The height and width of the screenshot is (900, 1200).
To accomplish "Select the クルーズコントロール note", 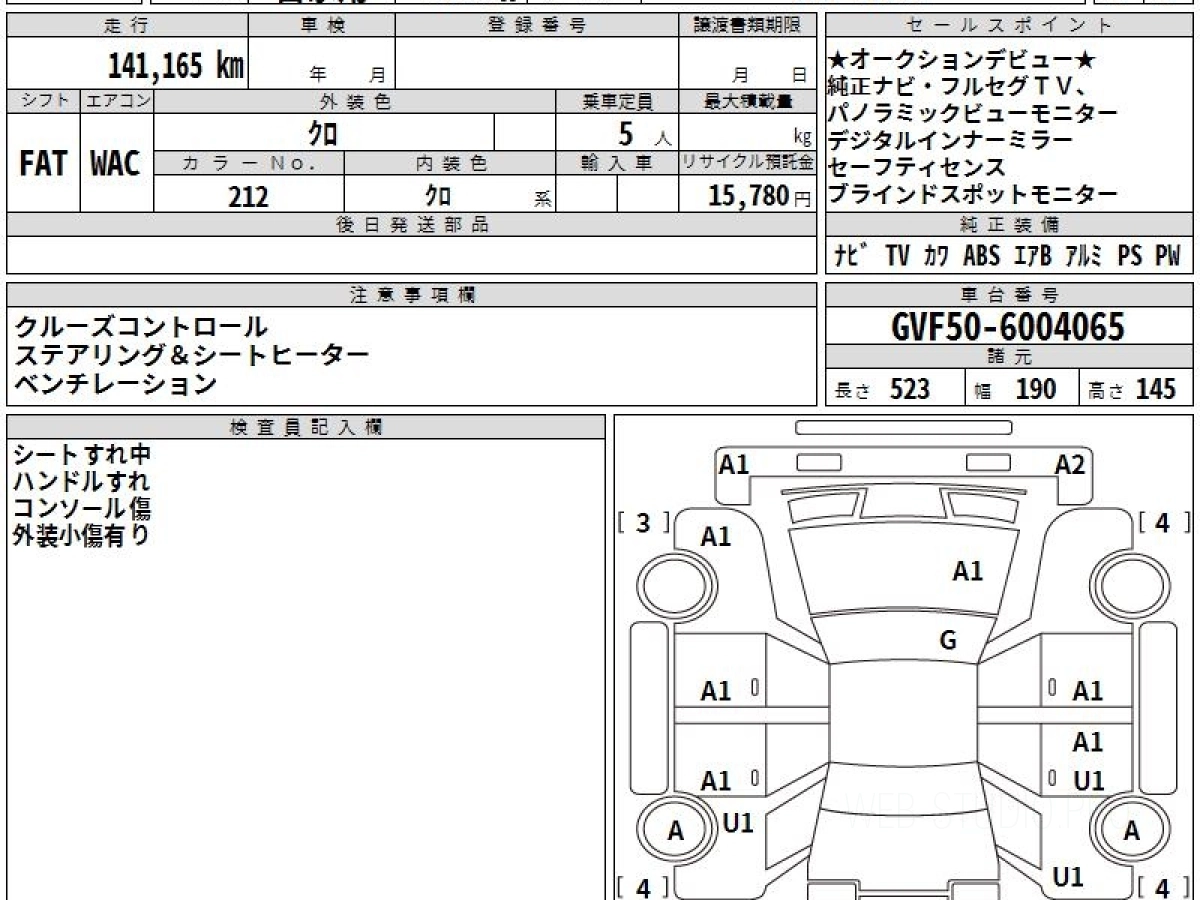I will pyautogui.click(x=141, y=326).
